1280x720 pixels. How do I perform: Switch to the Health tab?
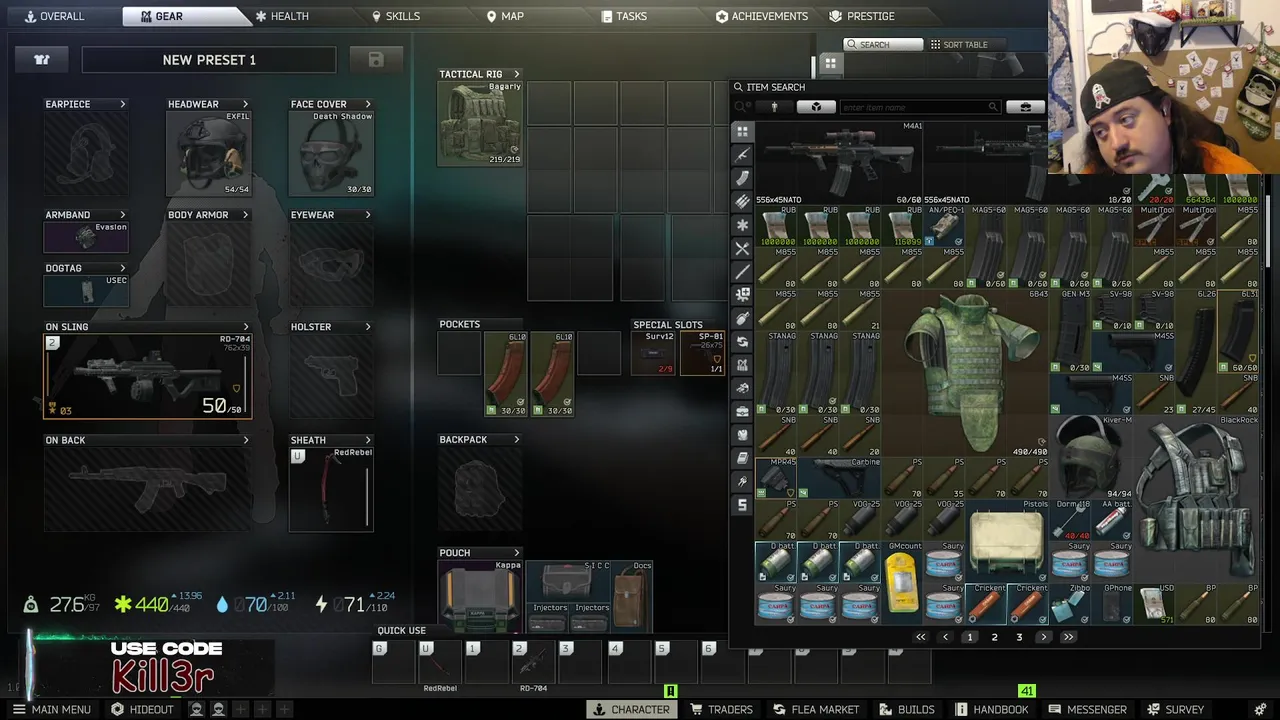click(283, 16)
